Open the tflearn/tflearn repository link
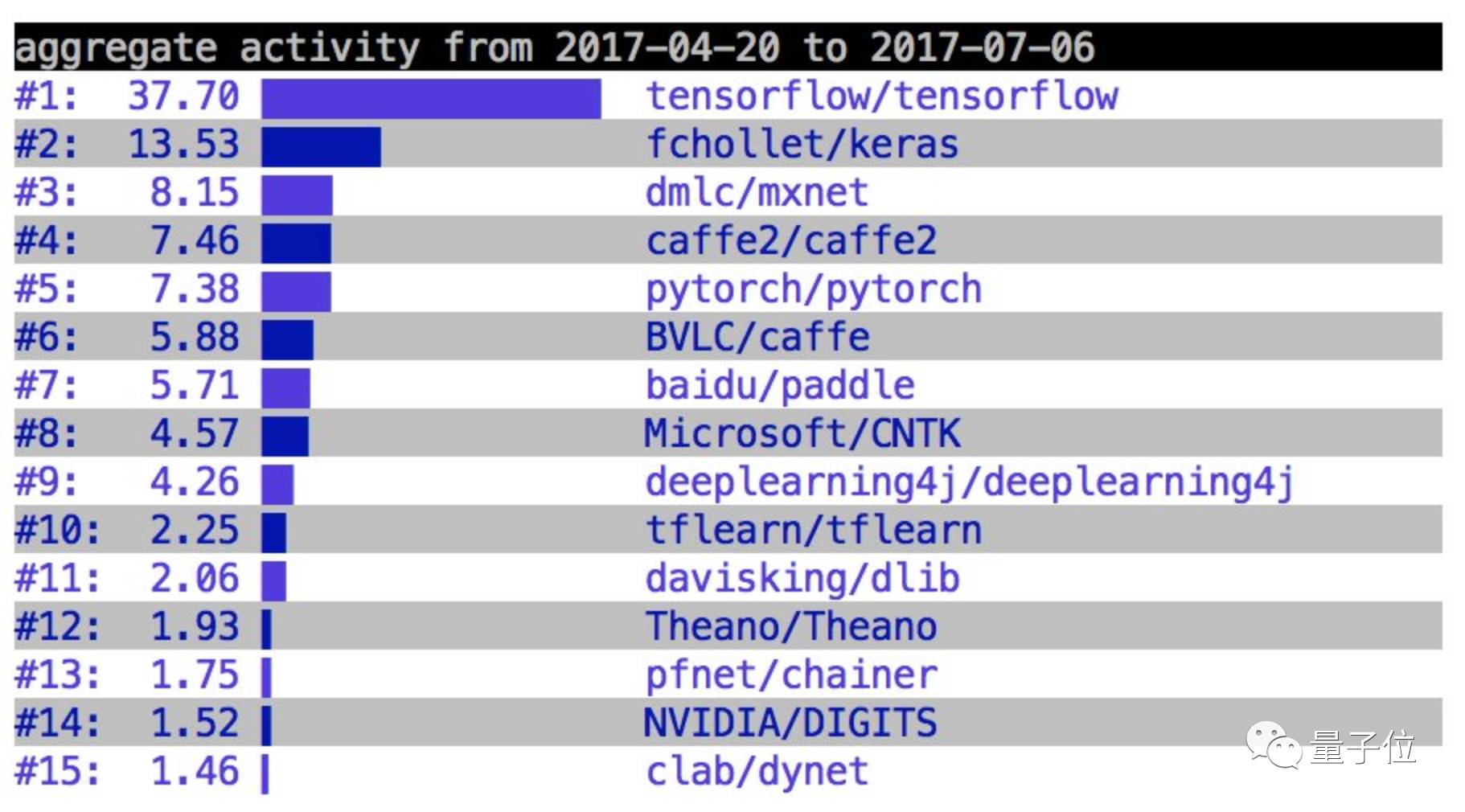Viewport: 1465px width, 812px height. pyautogui.click(x=814, y=531)
